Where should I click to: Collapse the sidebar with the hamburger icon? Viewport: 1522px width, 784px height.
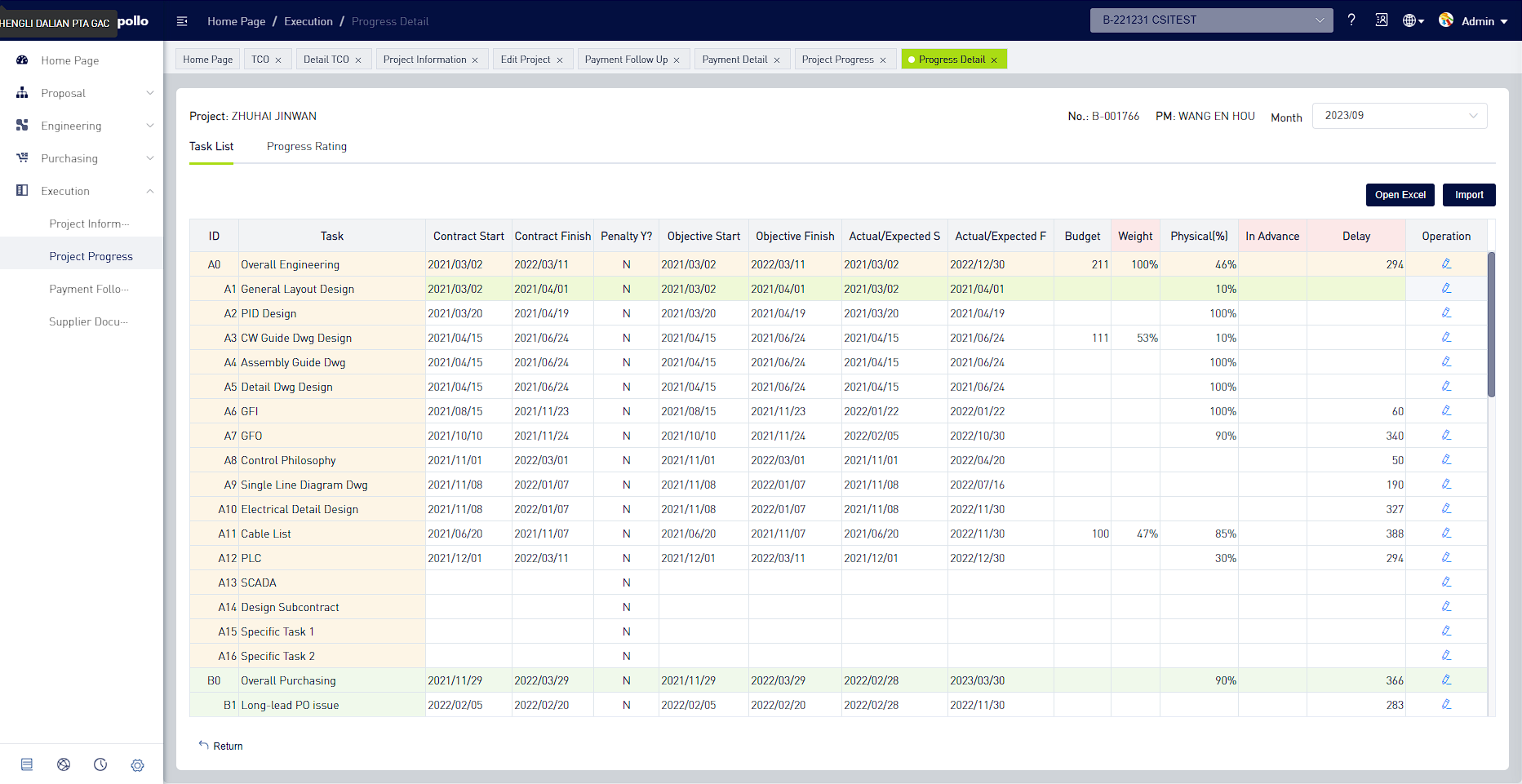[182, 21]
